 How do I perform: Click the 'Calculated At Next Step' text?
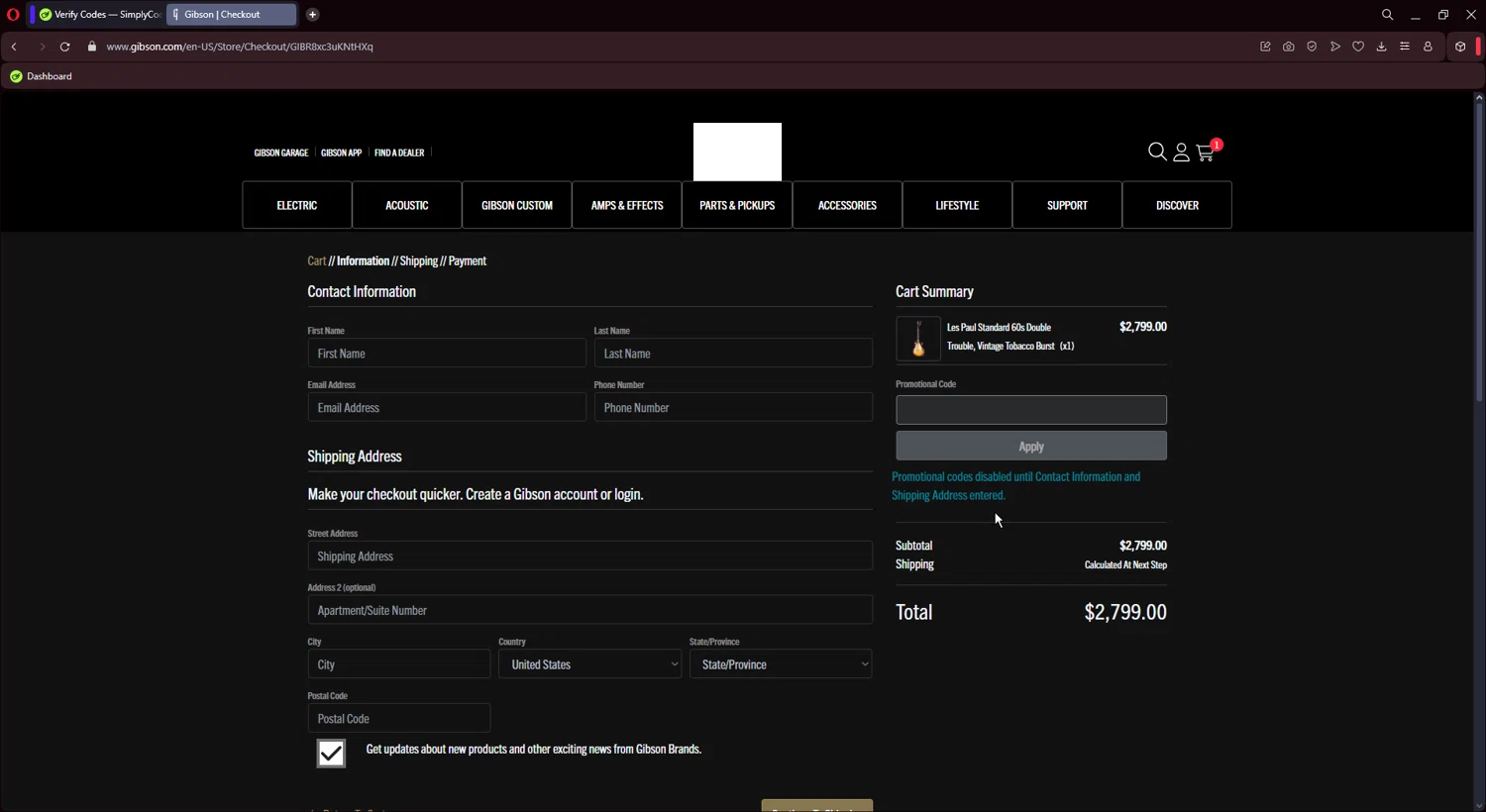click(1125, 565)
